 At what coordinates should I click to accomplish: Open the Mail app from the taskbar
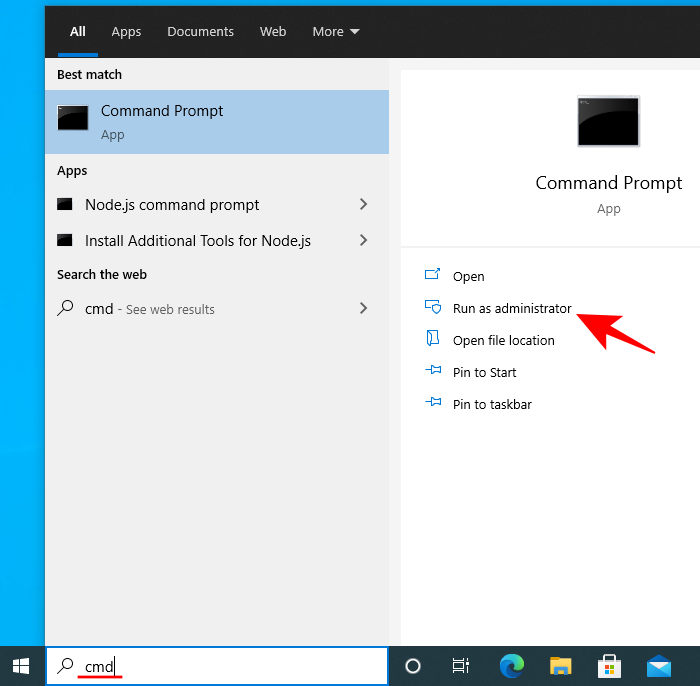pos(658,666)
